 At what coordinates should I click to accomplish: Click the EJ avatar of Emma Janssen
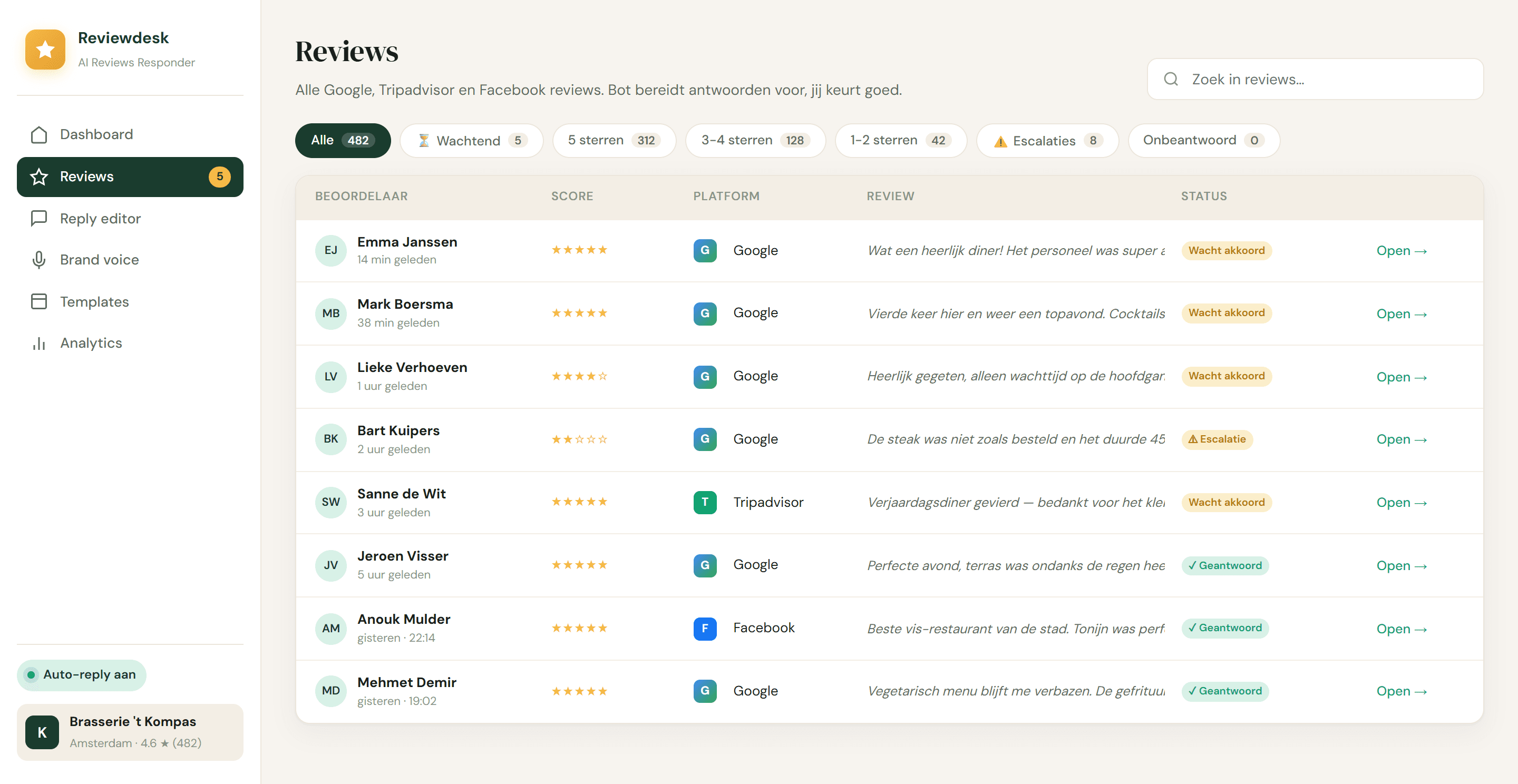[x=330, y=250]
